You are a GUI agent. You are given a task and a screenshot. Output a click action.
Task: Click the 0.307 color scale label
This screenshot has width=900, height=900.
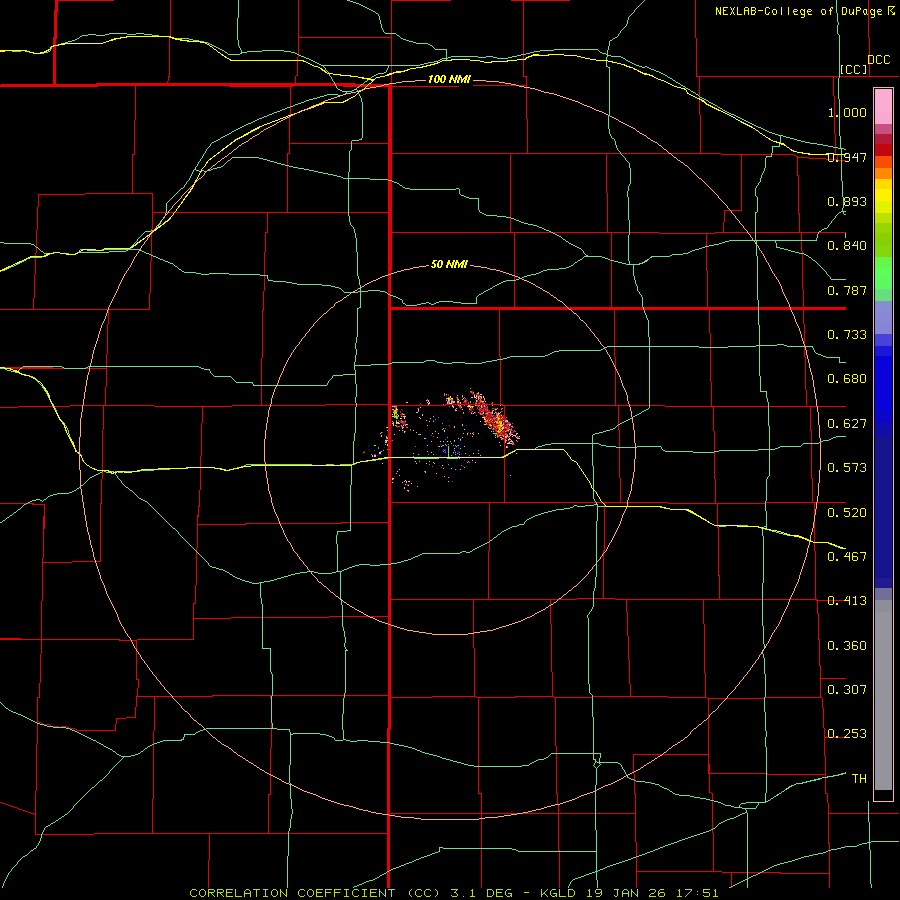[x=847, y=690]
